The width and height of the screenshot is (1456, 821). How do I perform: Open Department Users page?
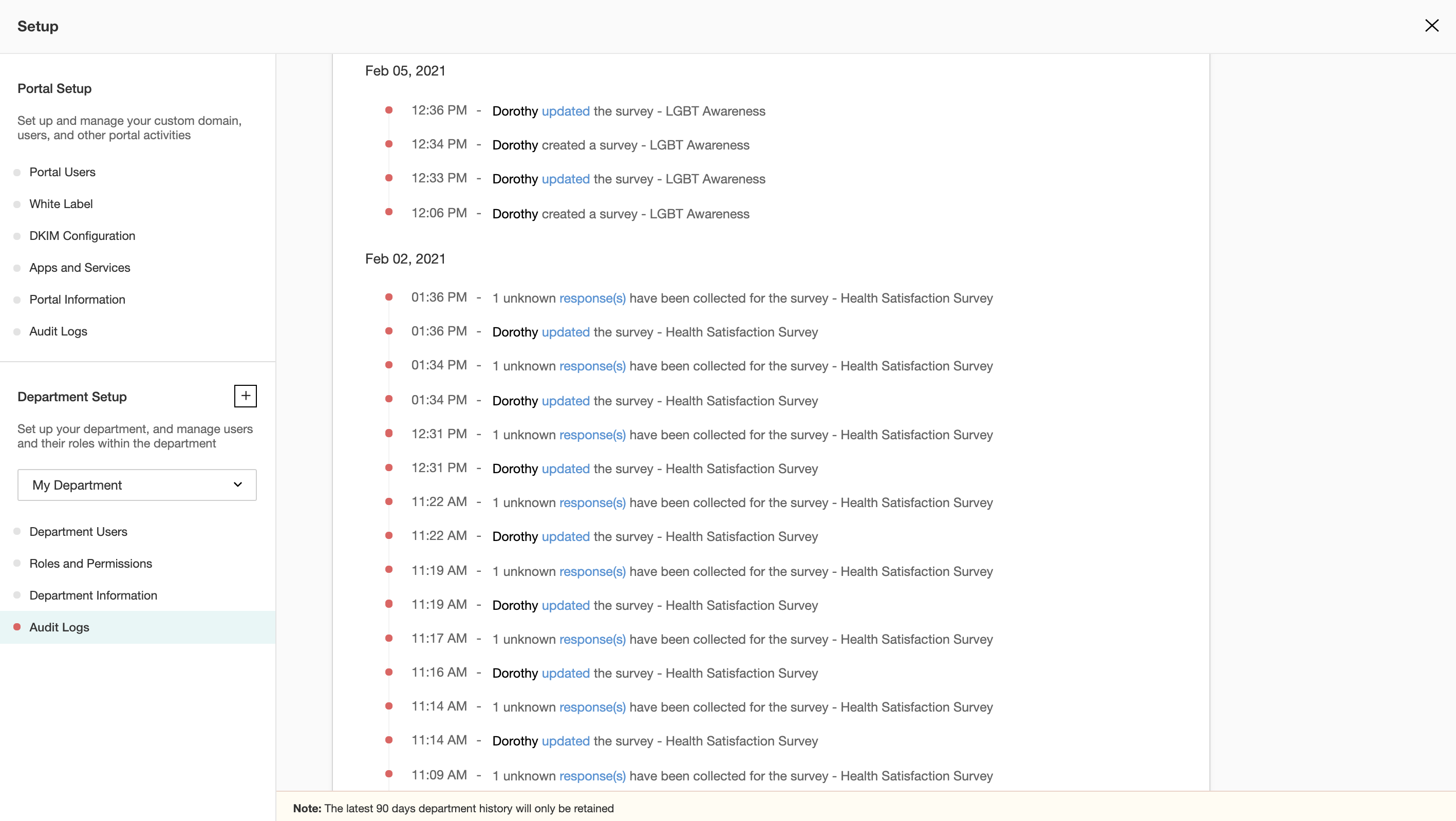click(78, 532)
